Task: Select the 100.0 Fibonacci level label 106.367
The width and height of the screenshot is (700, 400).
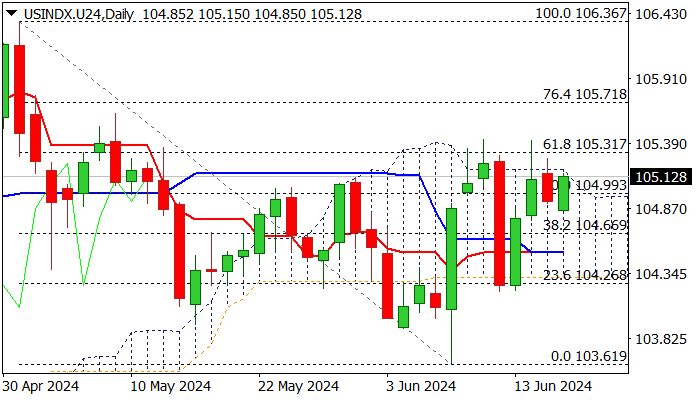Action: coord(580,15)
